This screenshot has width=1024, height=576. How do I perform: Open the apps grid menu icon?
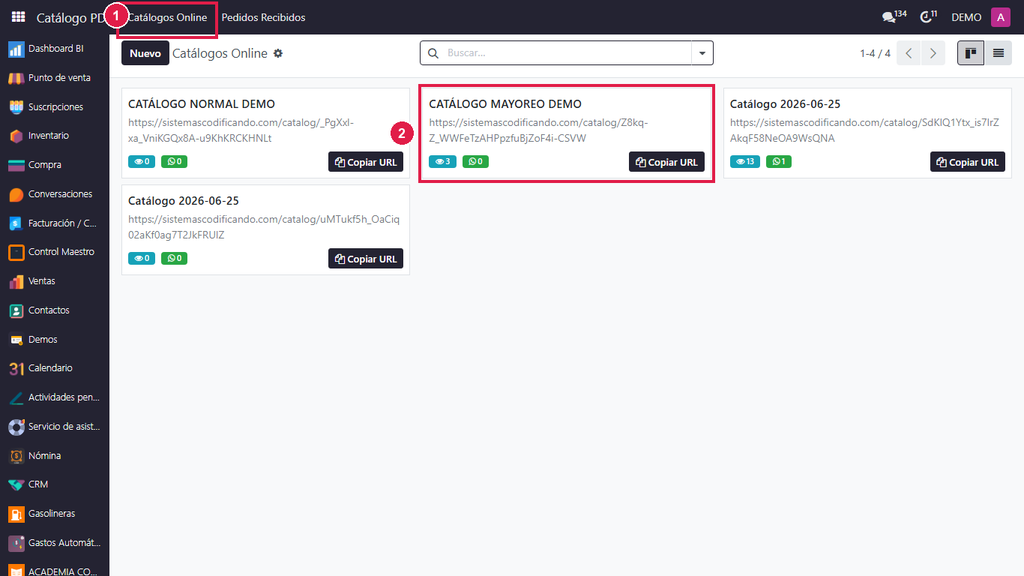[x=18, y=16]
